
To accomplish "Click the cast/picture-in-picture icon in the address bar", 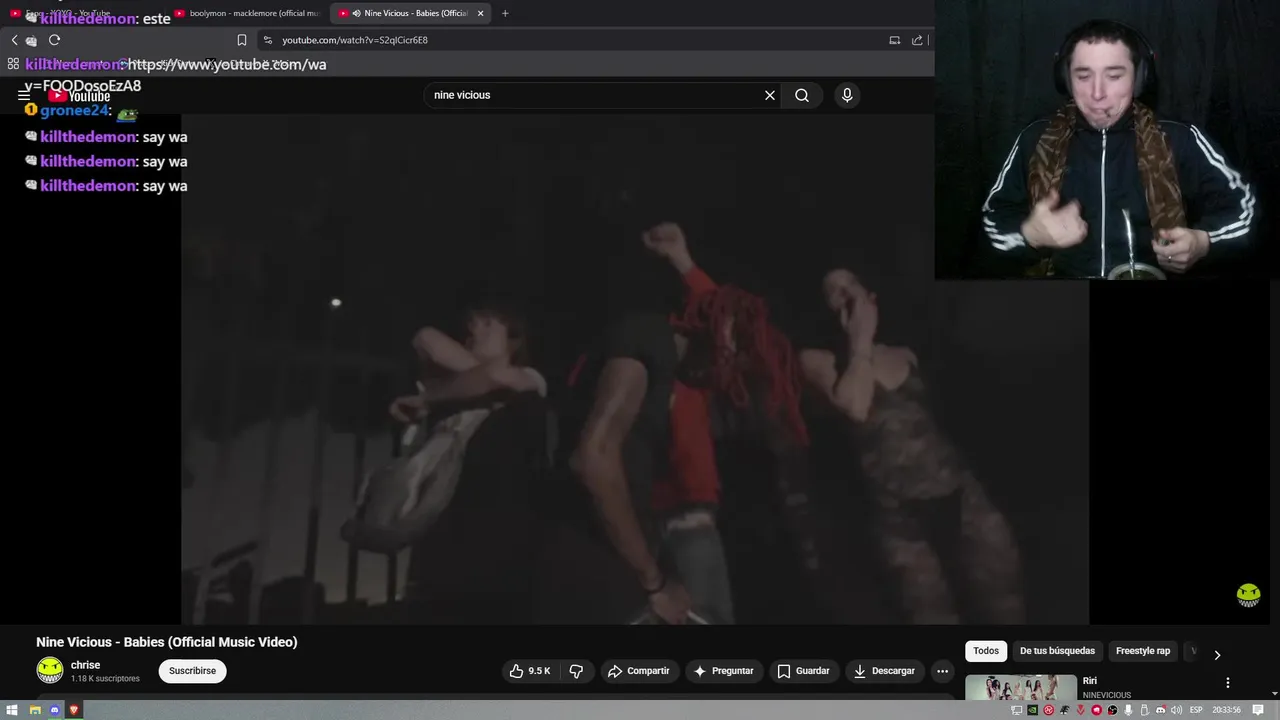I will 895,40.
